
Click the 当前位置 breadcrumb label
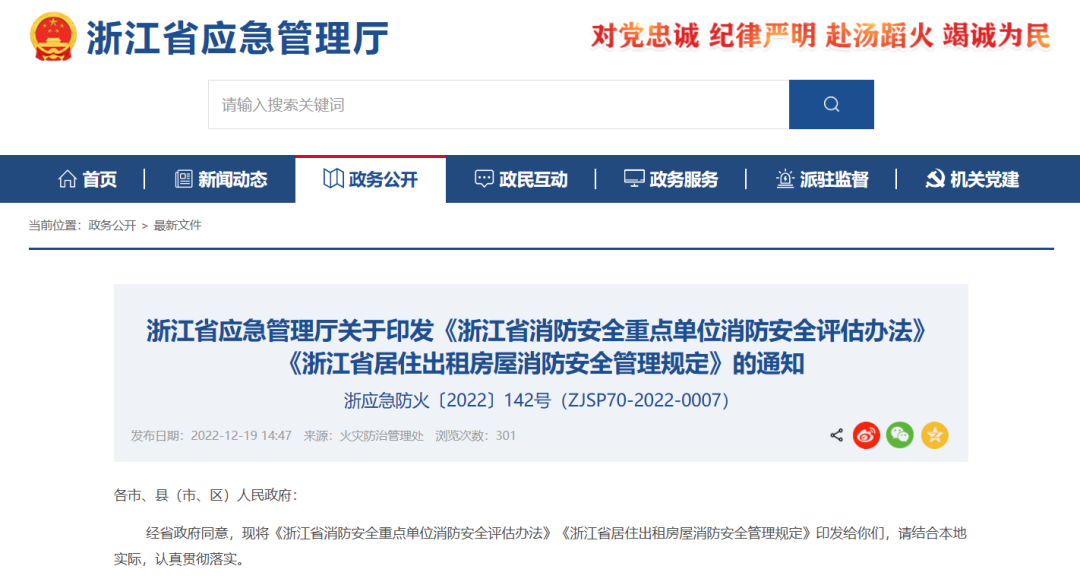point(56,225)
